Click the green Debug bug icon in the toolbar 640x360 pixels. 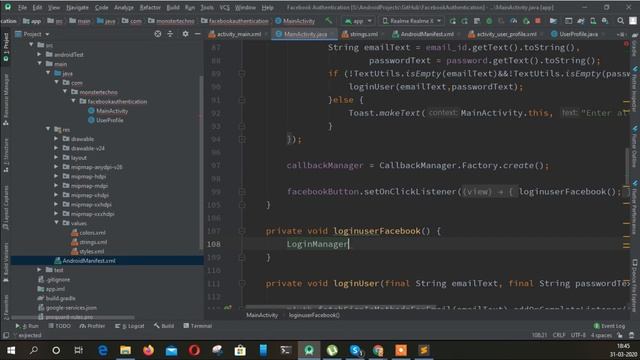tap(489, 21)
